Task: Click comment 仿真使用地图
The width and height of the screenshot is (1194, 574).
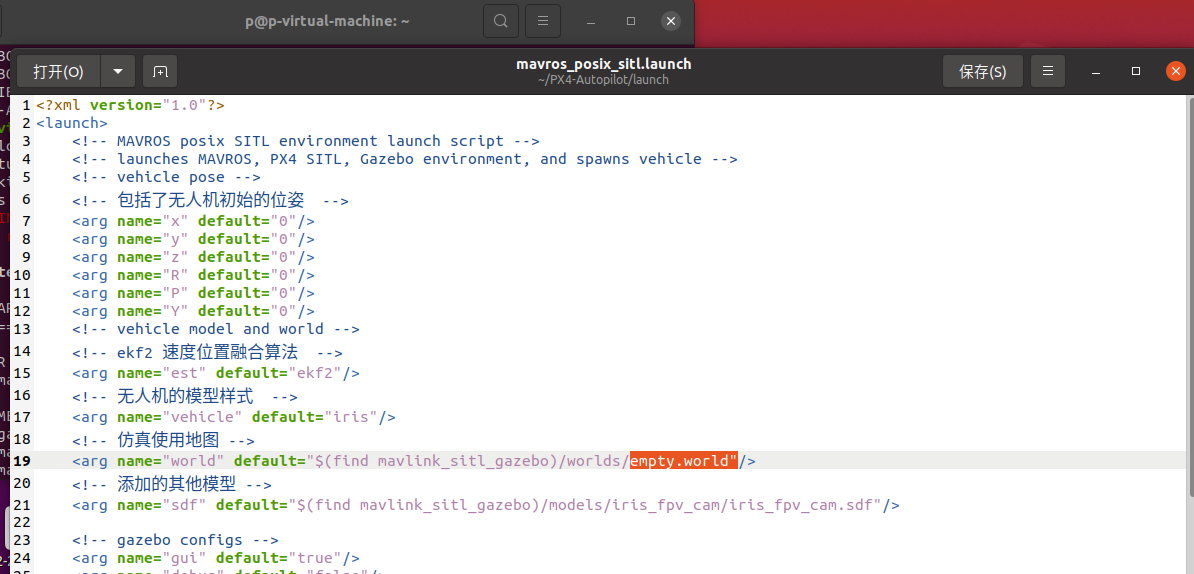Action: (x=164, y=440)
